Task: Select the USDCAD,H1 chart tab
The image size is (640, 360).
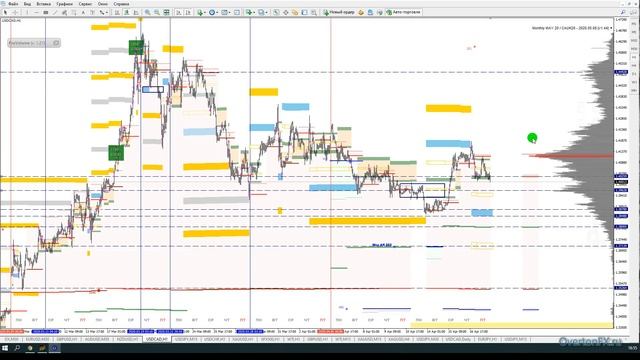Action: [x=157, y=339]
